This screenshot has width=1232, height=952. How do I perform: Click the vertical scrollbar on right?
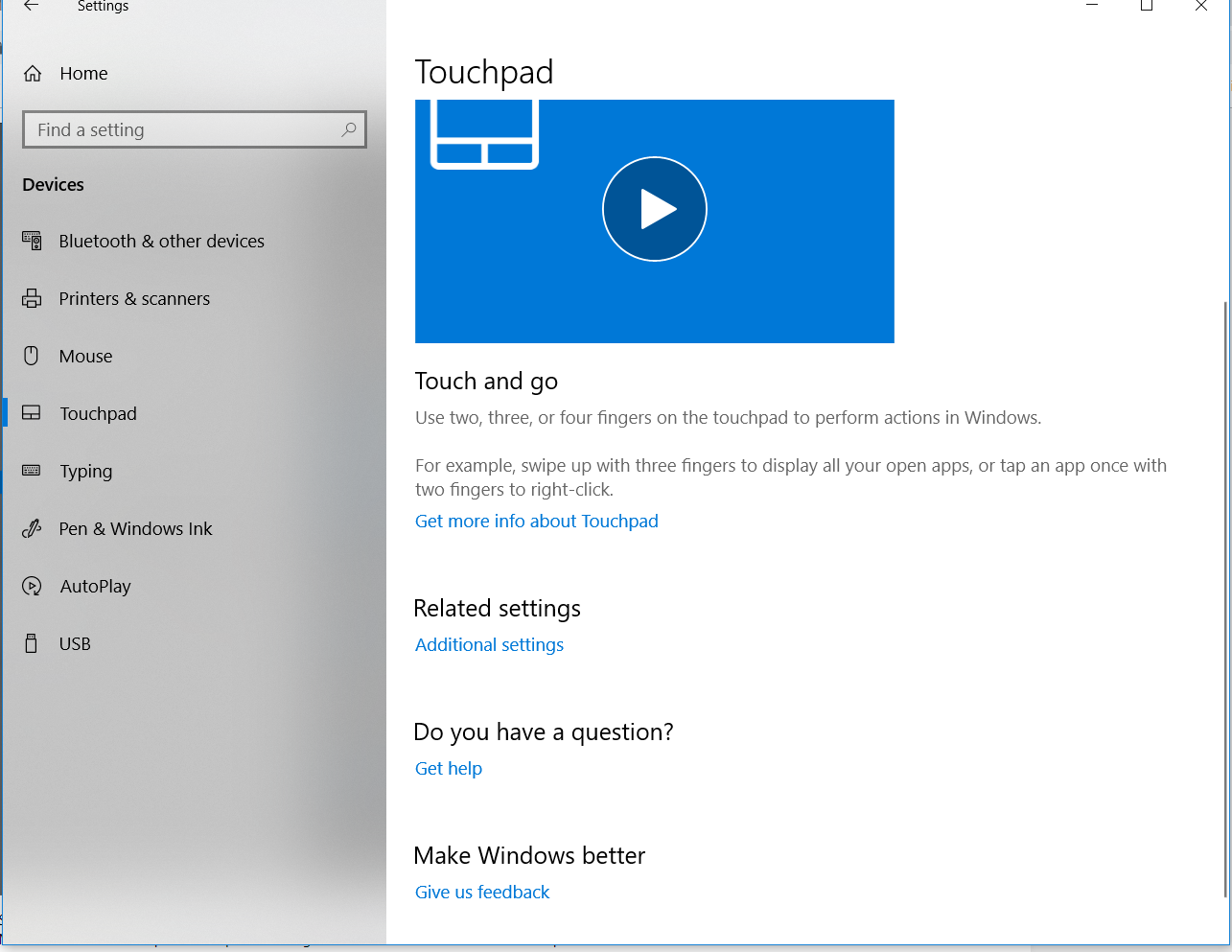point(1225,599)
